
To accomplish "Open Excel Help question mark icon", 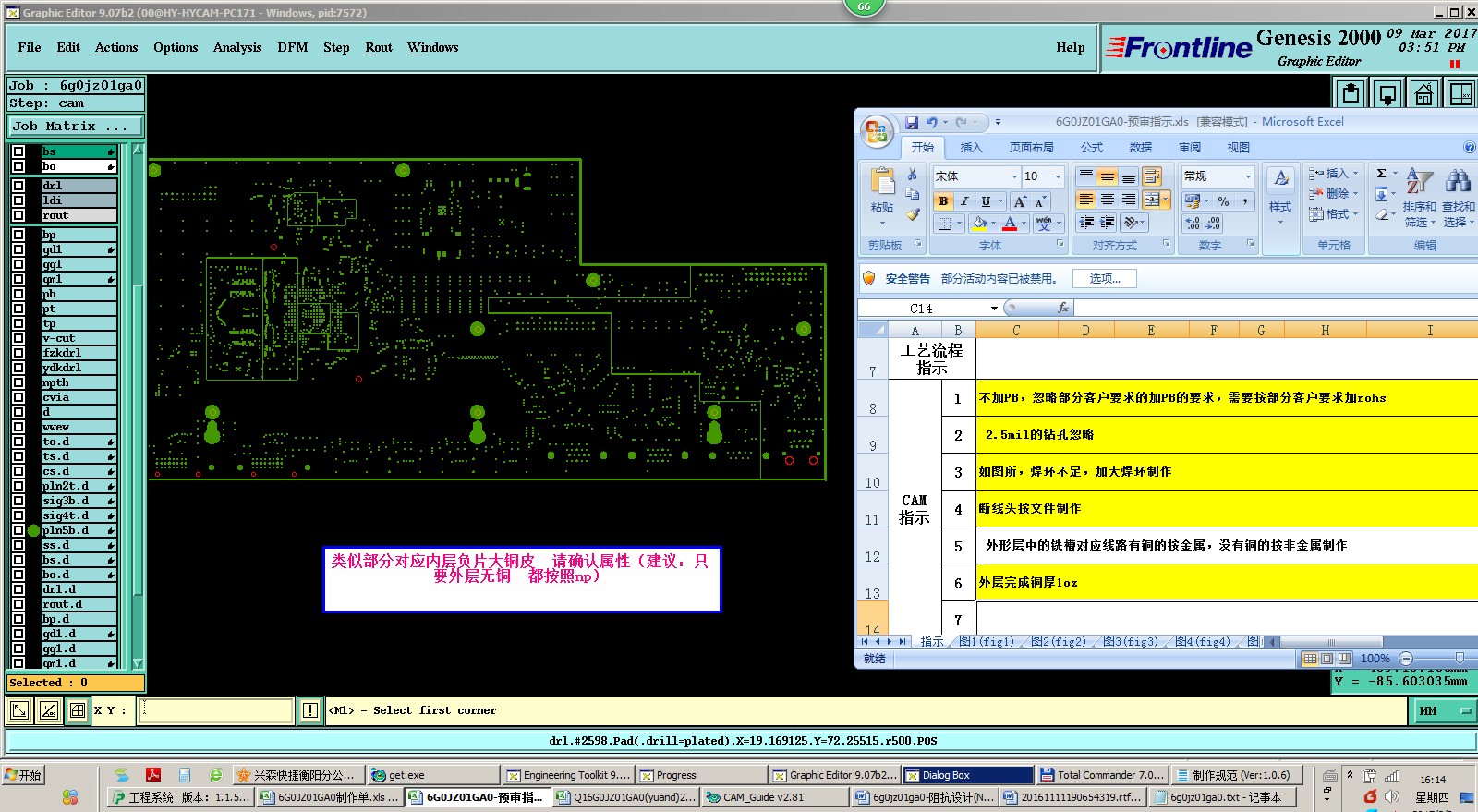I will (x=1470, y=147).
